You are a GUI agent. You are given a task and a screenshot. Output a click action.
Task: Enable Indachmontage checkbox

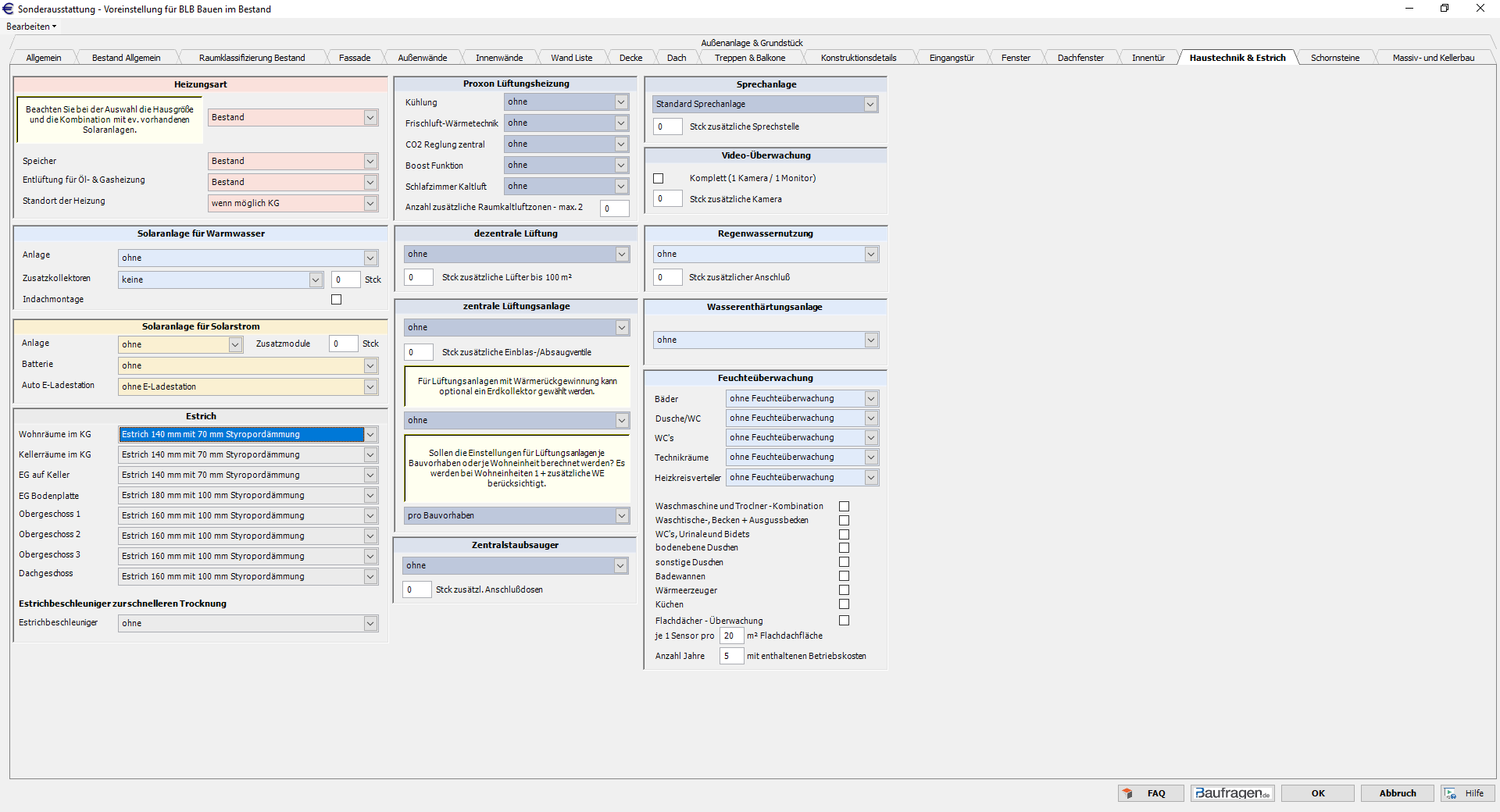pos(337,300)
